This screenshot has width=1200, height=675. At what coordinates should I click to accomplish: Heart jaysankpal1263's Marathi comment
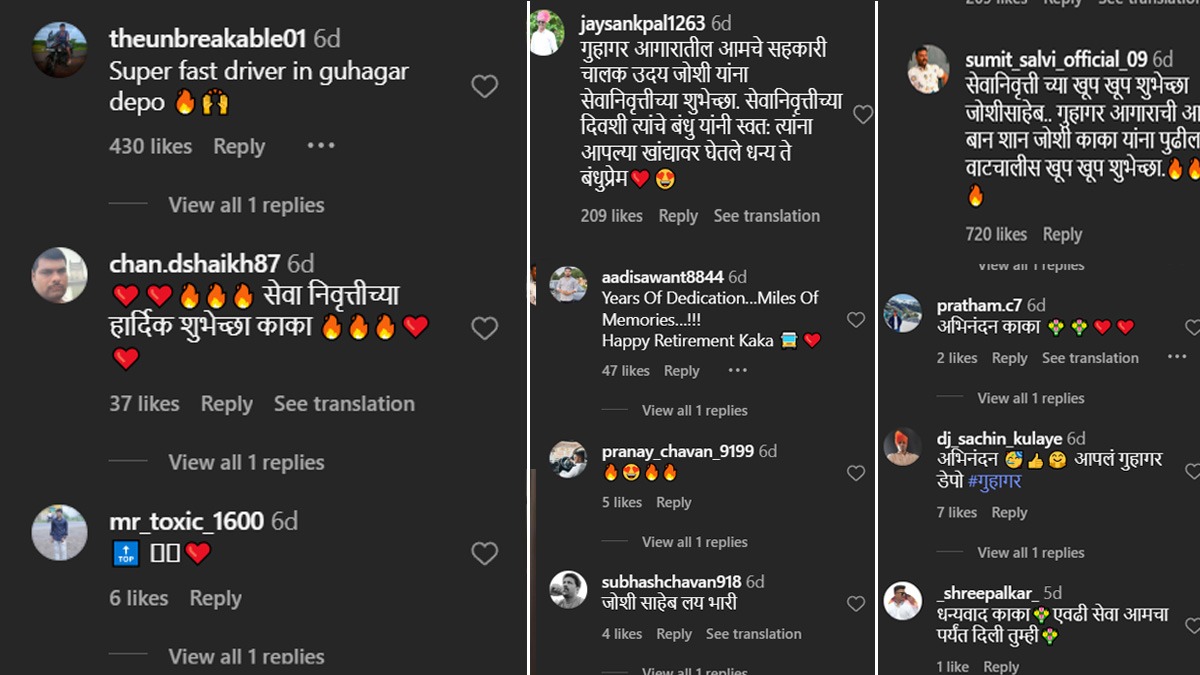click(862, 115)
